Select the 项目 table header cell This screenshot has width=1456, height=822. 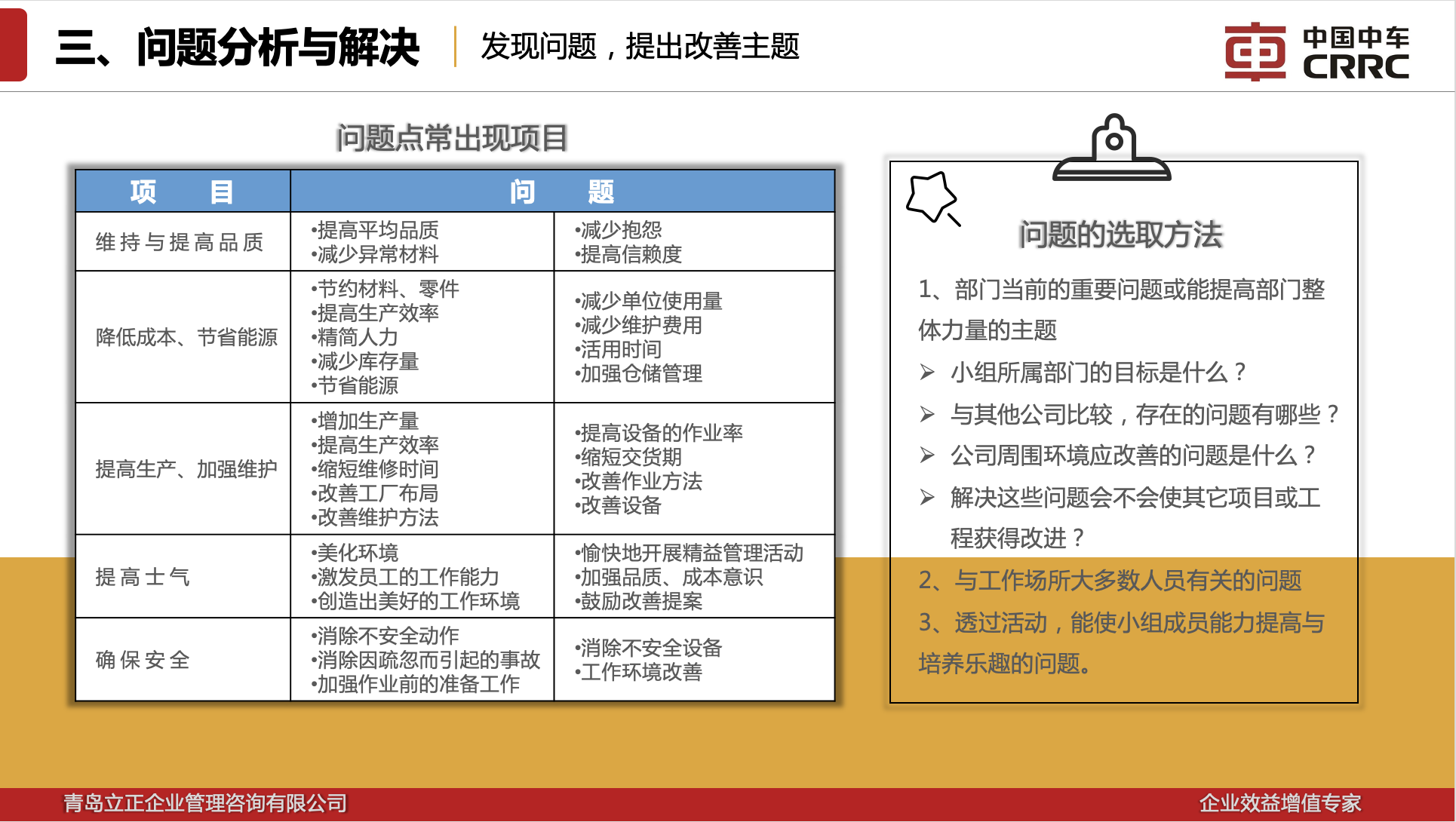point(182,192)
